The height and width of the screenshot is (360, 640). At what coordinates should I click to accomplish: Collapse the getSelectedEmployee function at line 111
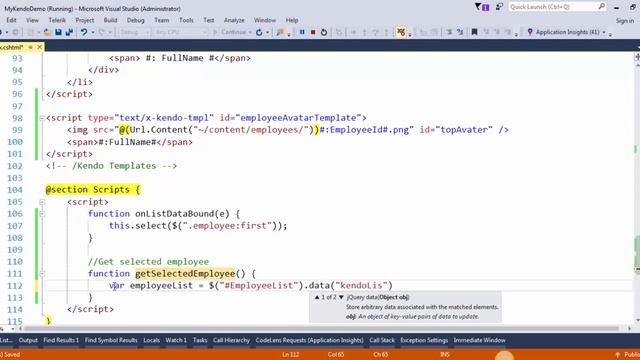(x=42, y=274)
